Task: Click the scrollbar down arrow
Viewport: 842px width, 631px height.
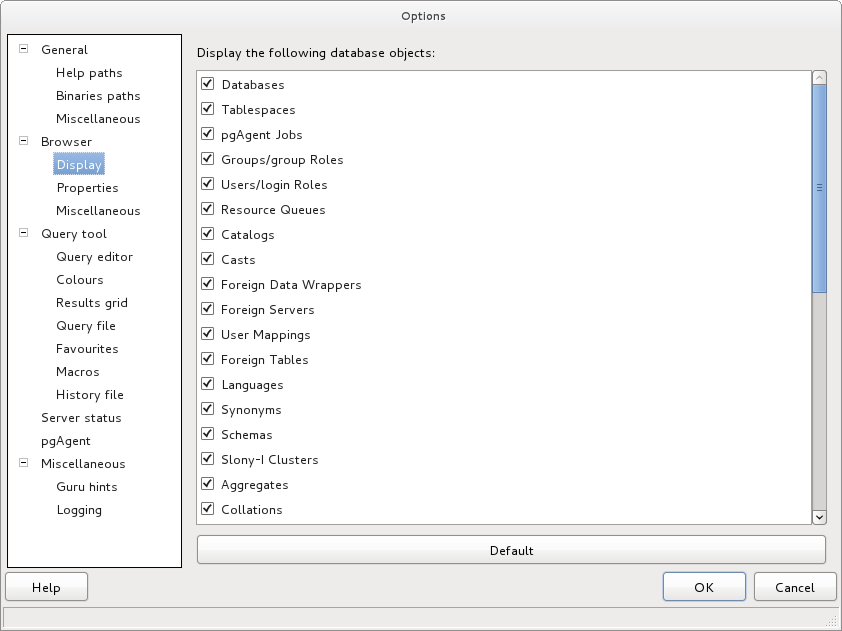Action: pos(819,516)
